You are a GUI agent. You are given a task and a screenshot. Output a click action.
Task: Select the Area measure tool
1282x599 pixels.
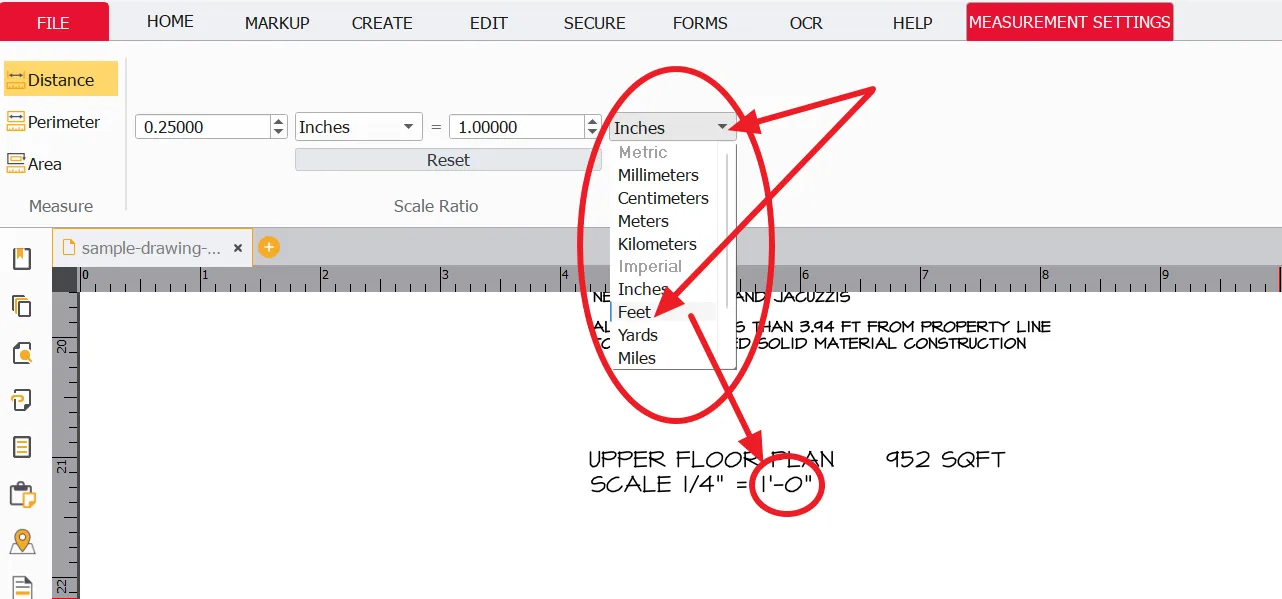tap(34, 164)
